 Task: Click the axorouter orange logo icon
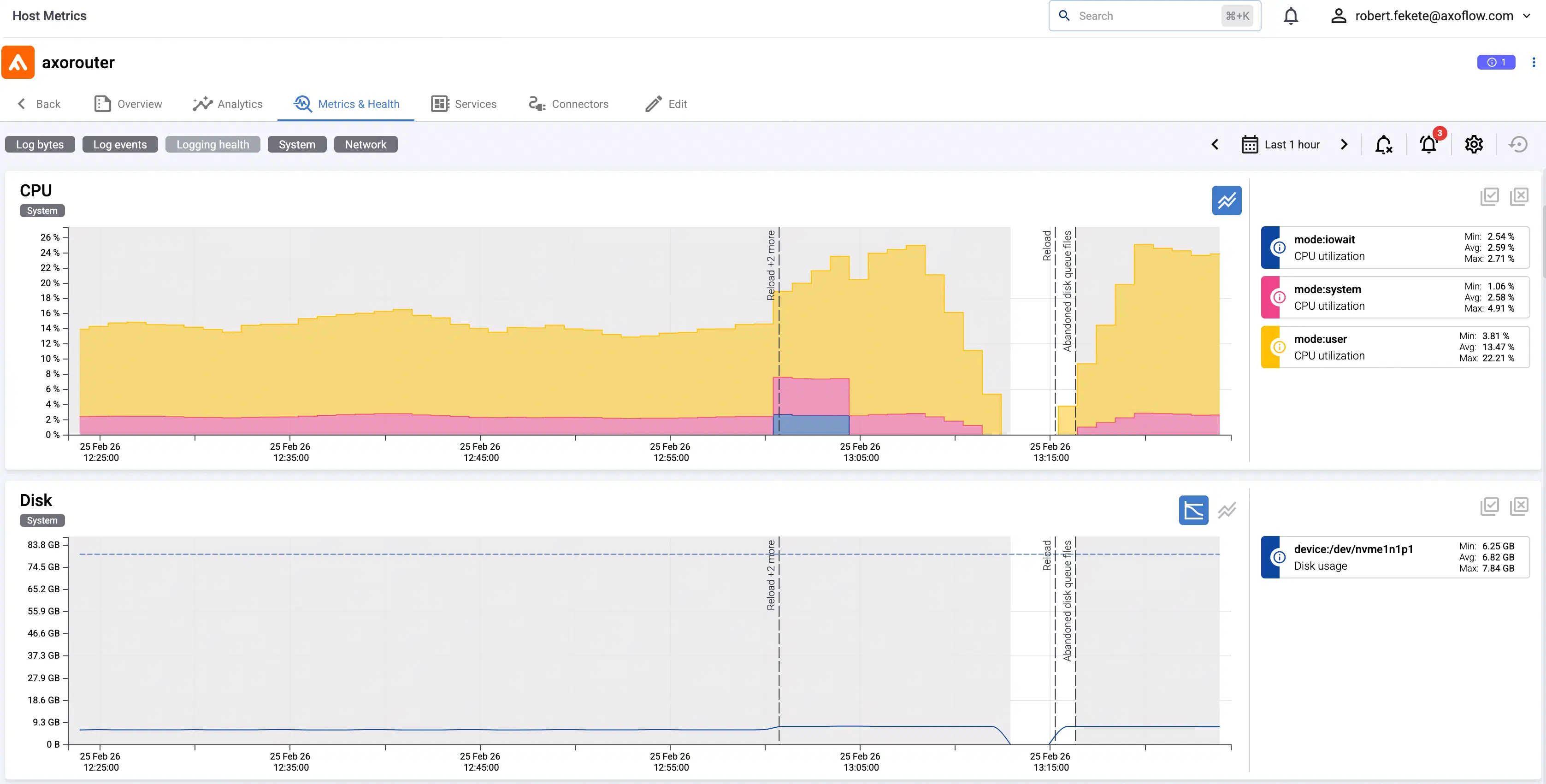pyautogui.click(x=18, y=62)
